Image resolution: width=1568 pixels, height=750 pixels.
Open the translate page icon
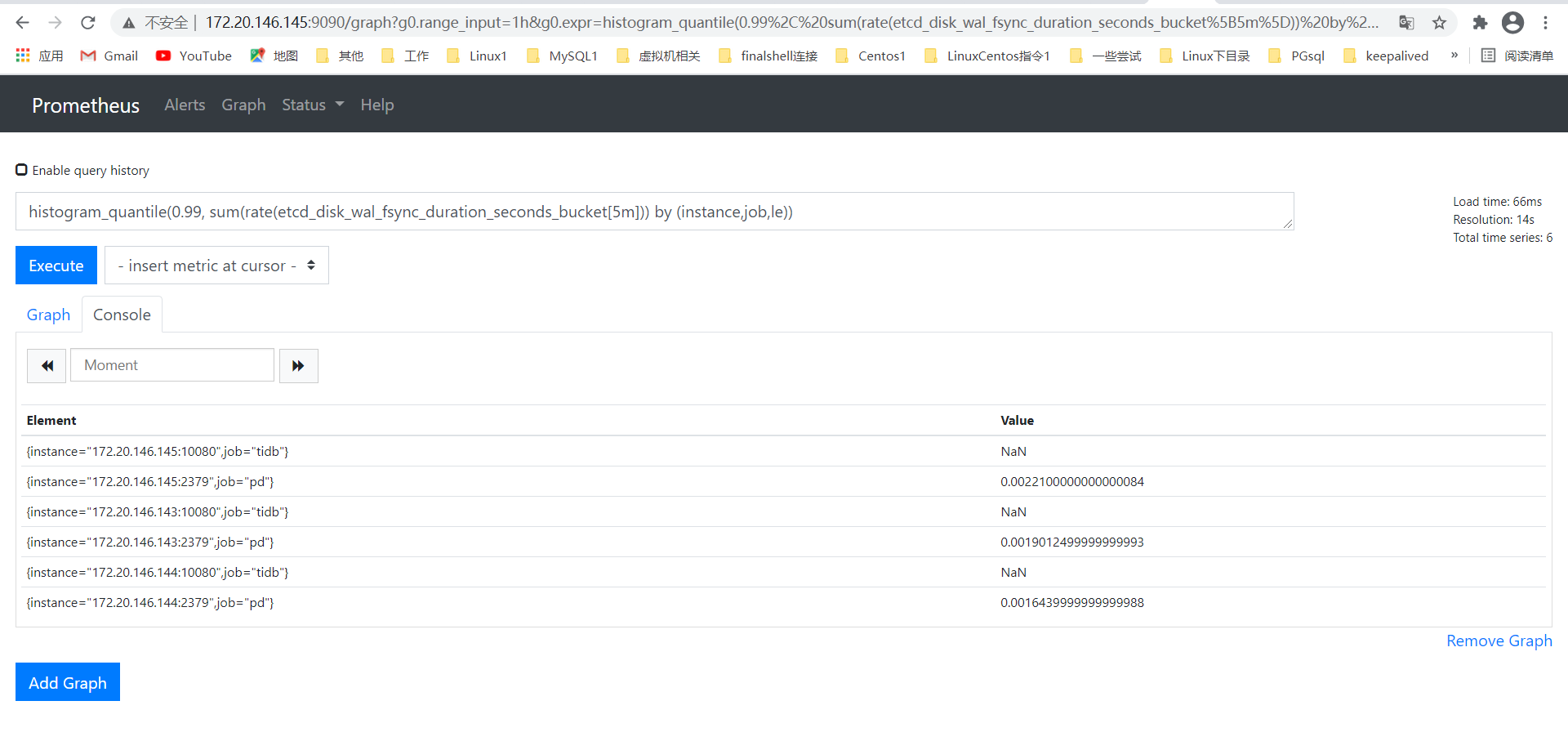[x=1406, y=23]
